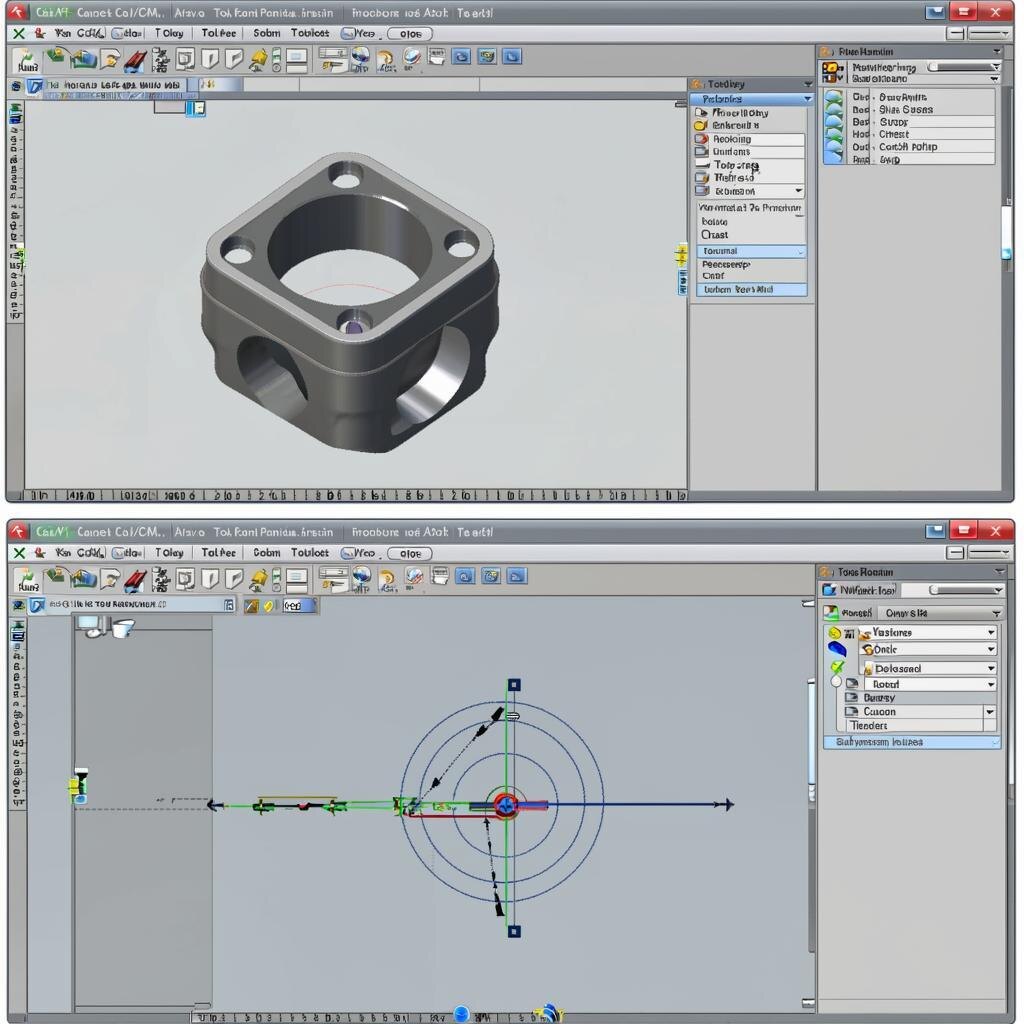Click the Run icon in the 3D model window toolbar
Image resolution: width=1024 pixels, height=1024 pixels.
(27, 60)
